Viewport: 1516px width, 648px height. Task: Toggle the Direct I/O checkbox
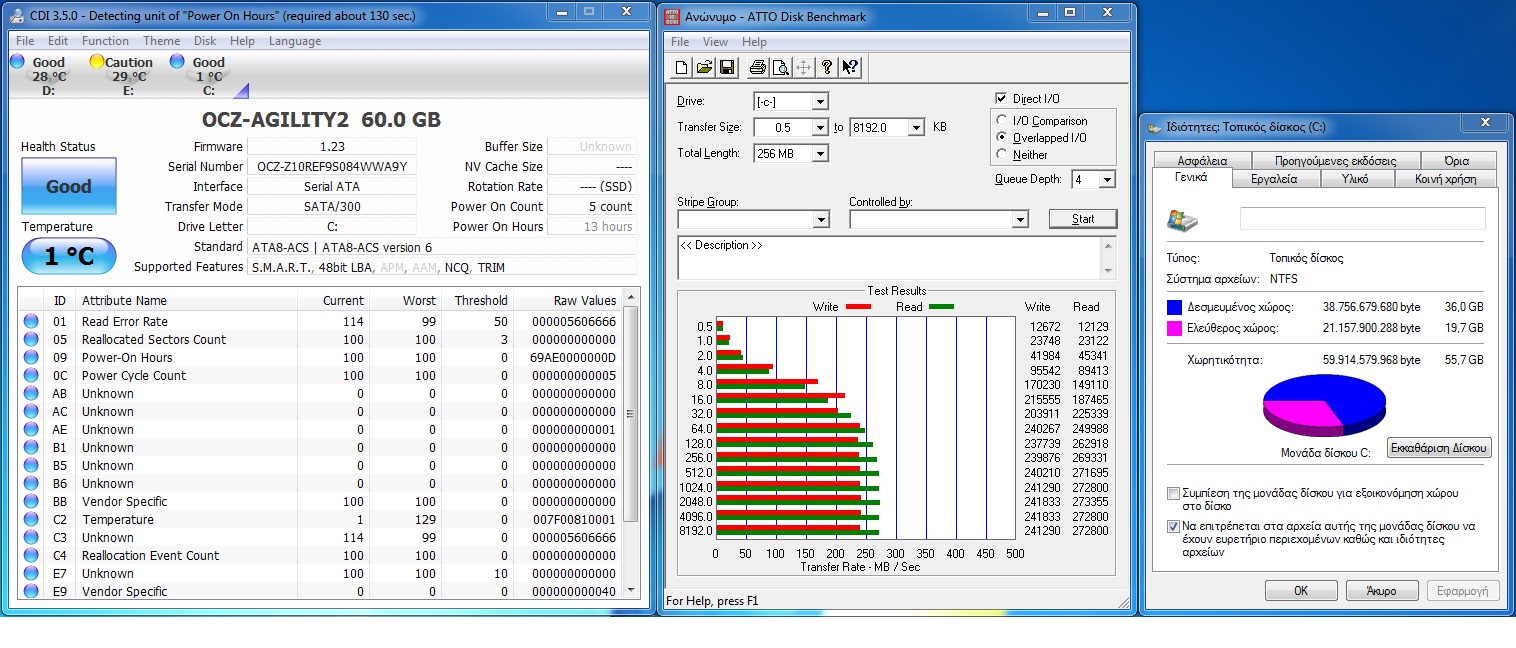[x=1001, y=98]
